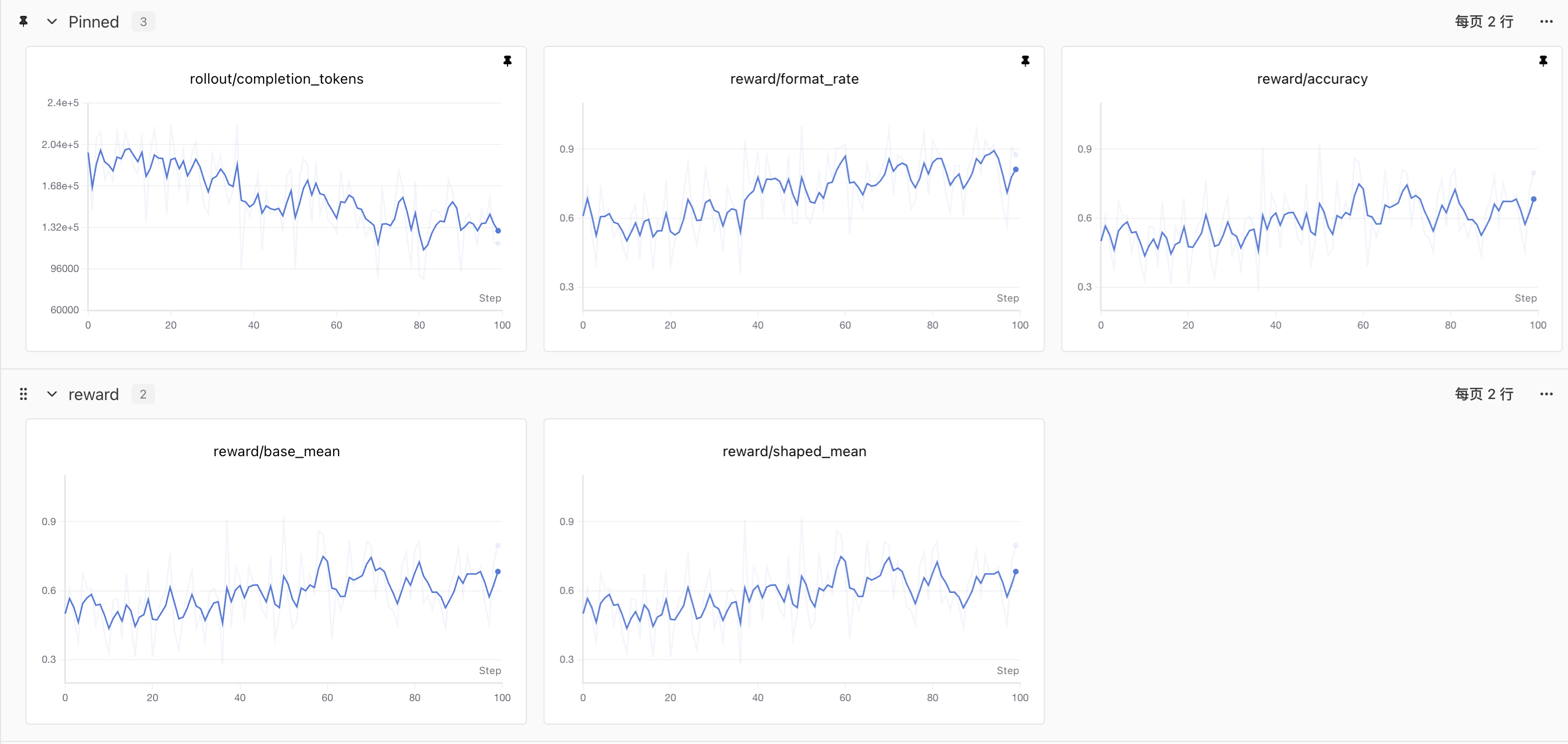Click the reward count badge 2
The image size is (1568, 744).
[143, 394]
